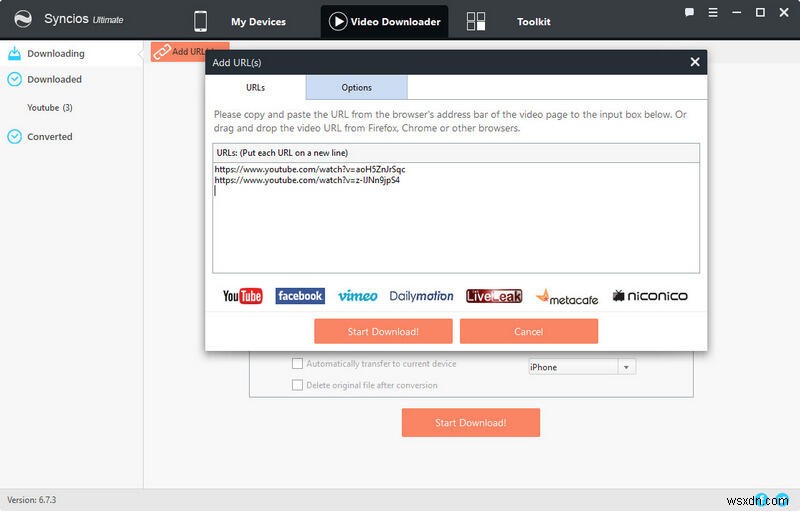Switch to the Options tab

357,87
